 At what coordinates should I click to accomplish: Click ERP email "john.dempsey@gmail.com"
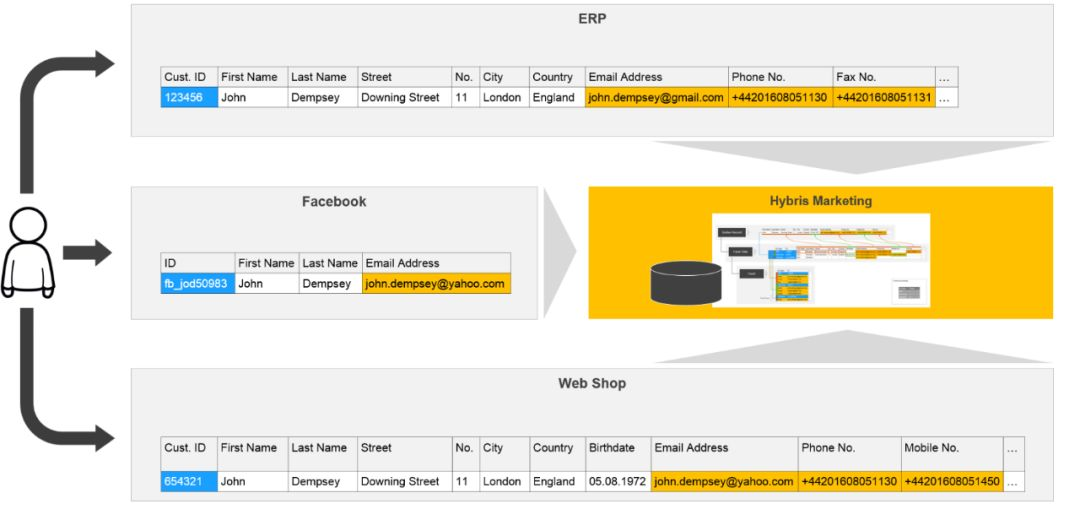coord(656,98)
